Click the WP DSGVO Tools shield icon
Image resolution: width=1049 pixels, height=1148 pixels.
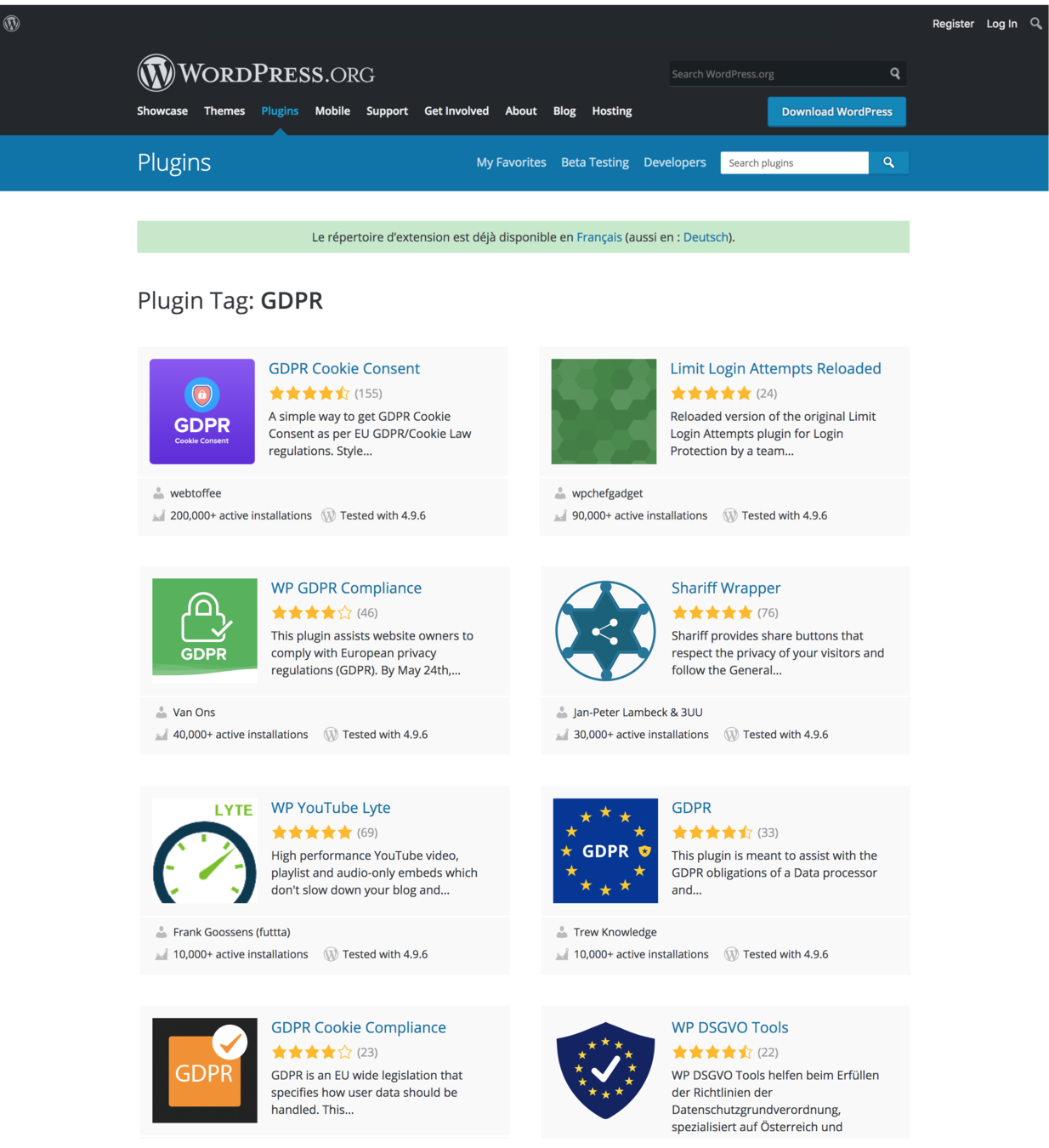coord(605,1071)
